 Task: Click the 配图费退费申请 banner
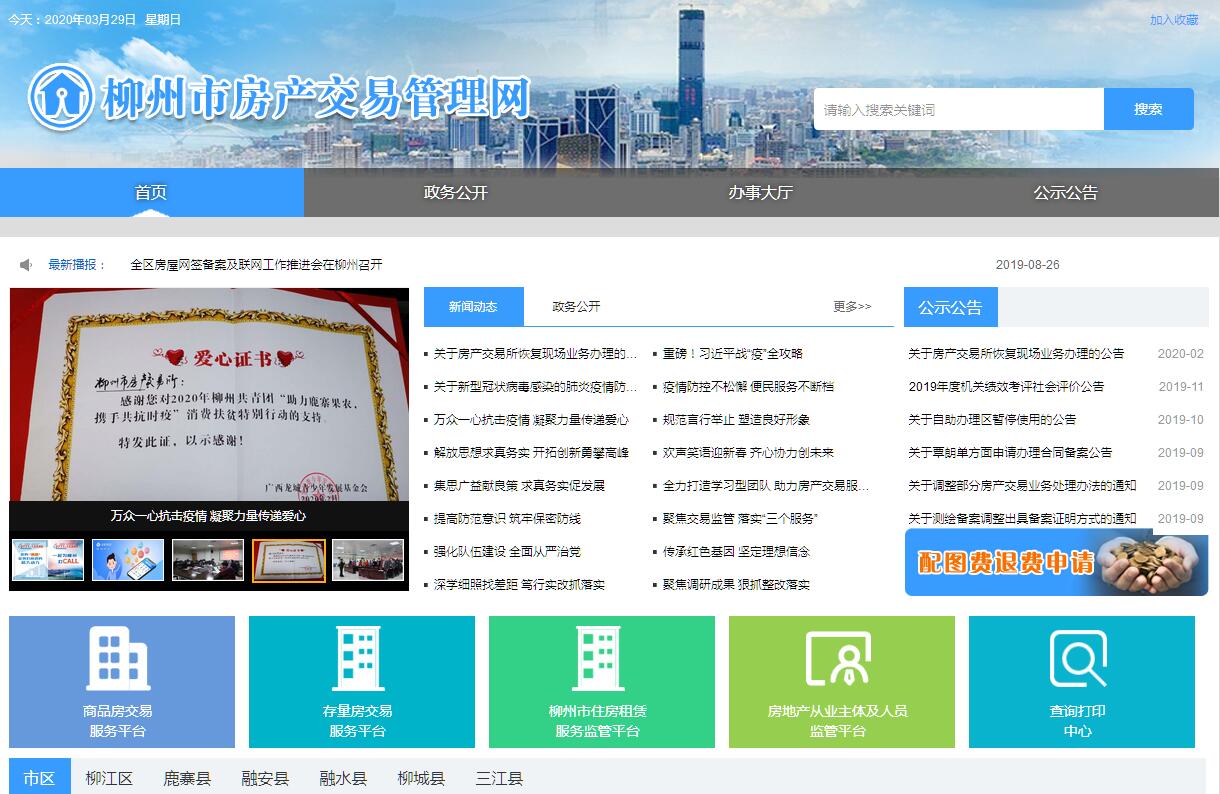[1055, 562]
